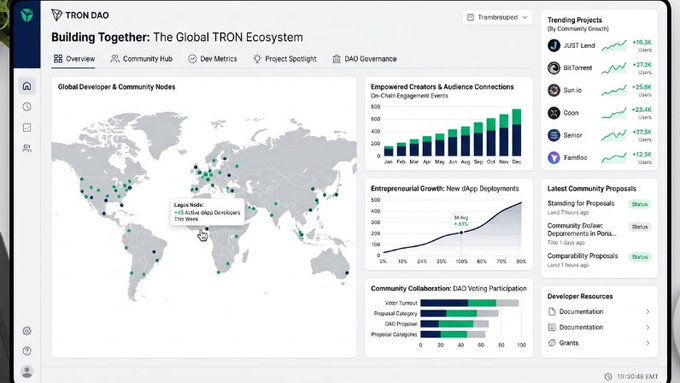Viewport: 680px width, 383px height.
Task: Open Community Bolaw Deporrements proposal
Action: coord(582,229)
